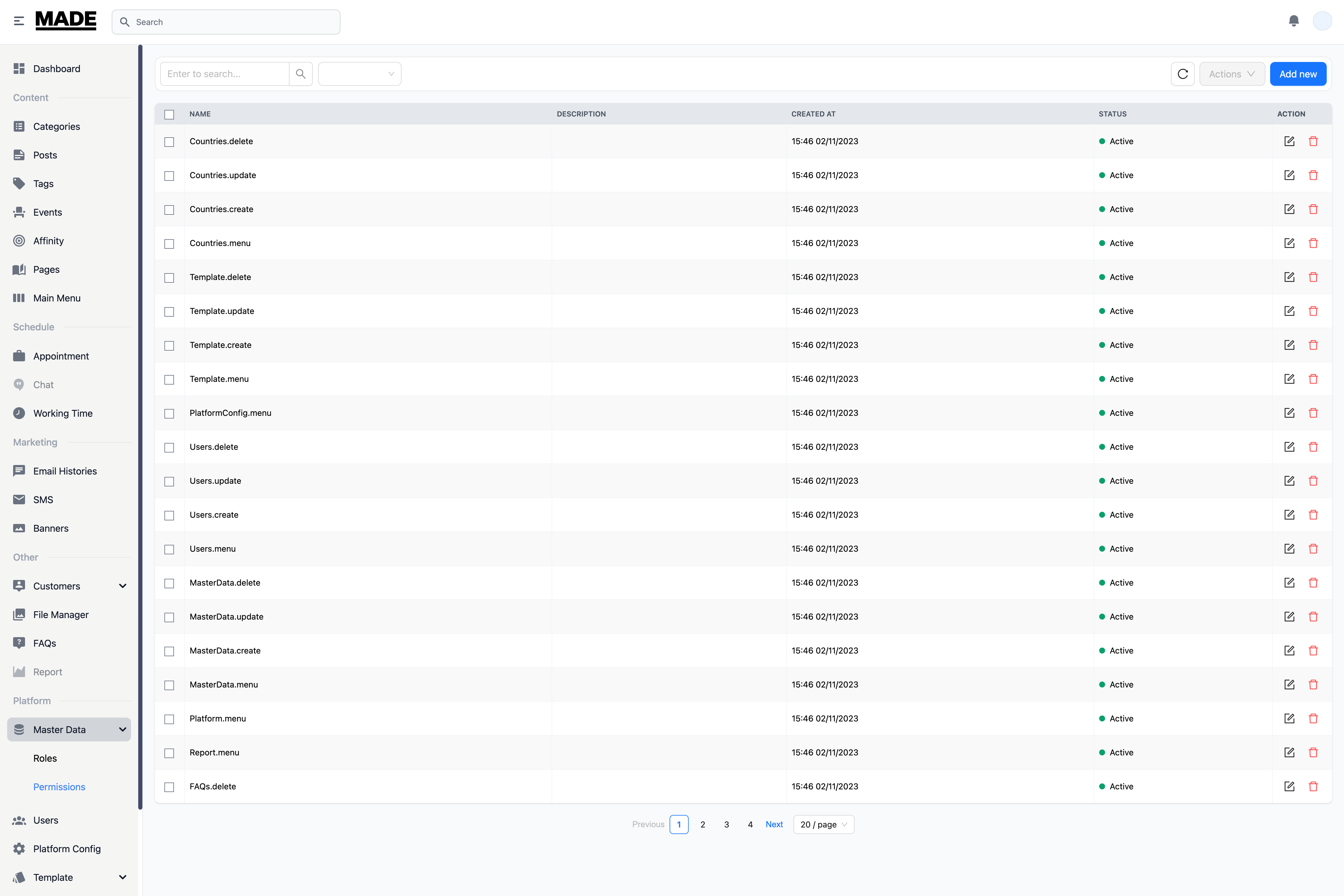Delete the Countries.delete permission

[x=1313, y=141]
